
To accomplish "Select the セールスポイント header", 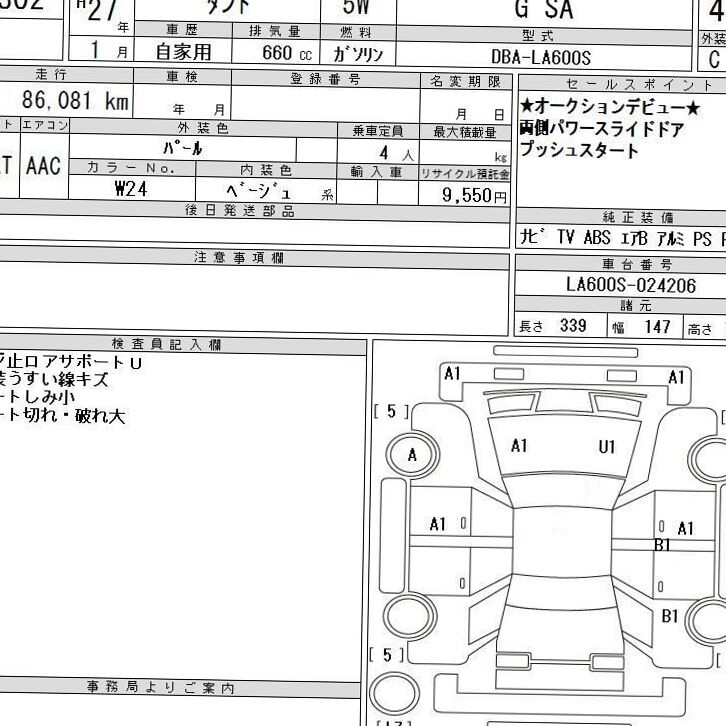I will click(x=639, y=84).
